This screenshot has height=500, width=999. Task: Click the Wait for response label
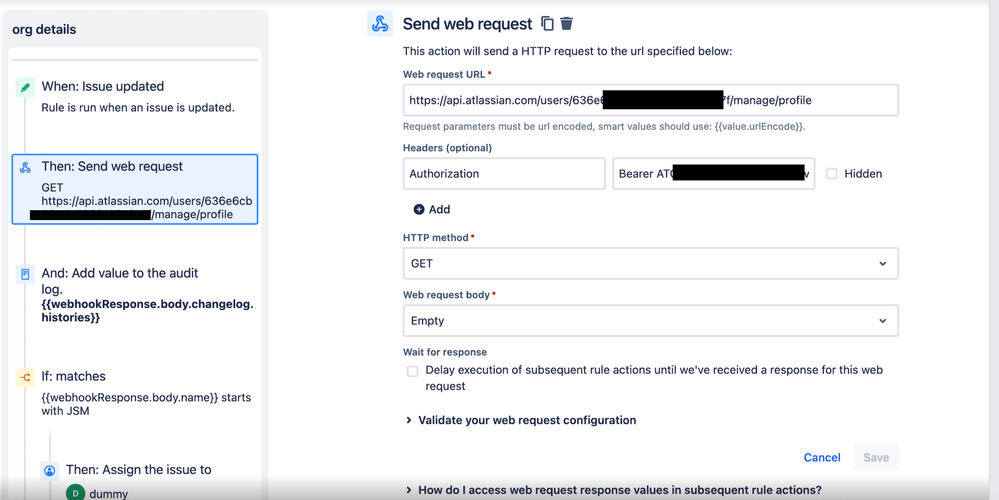coord(445,352)
